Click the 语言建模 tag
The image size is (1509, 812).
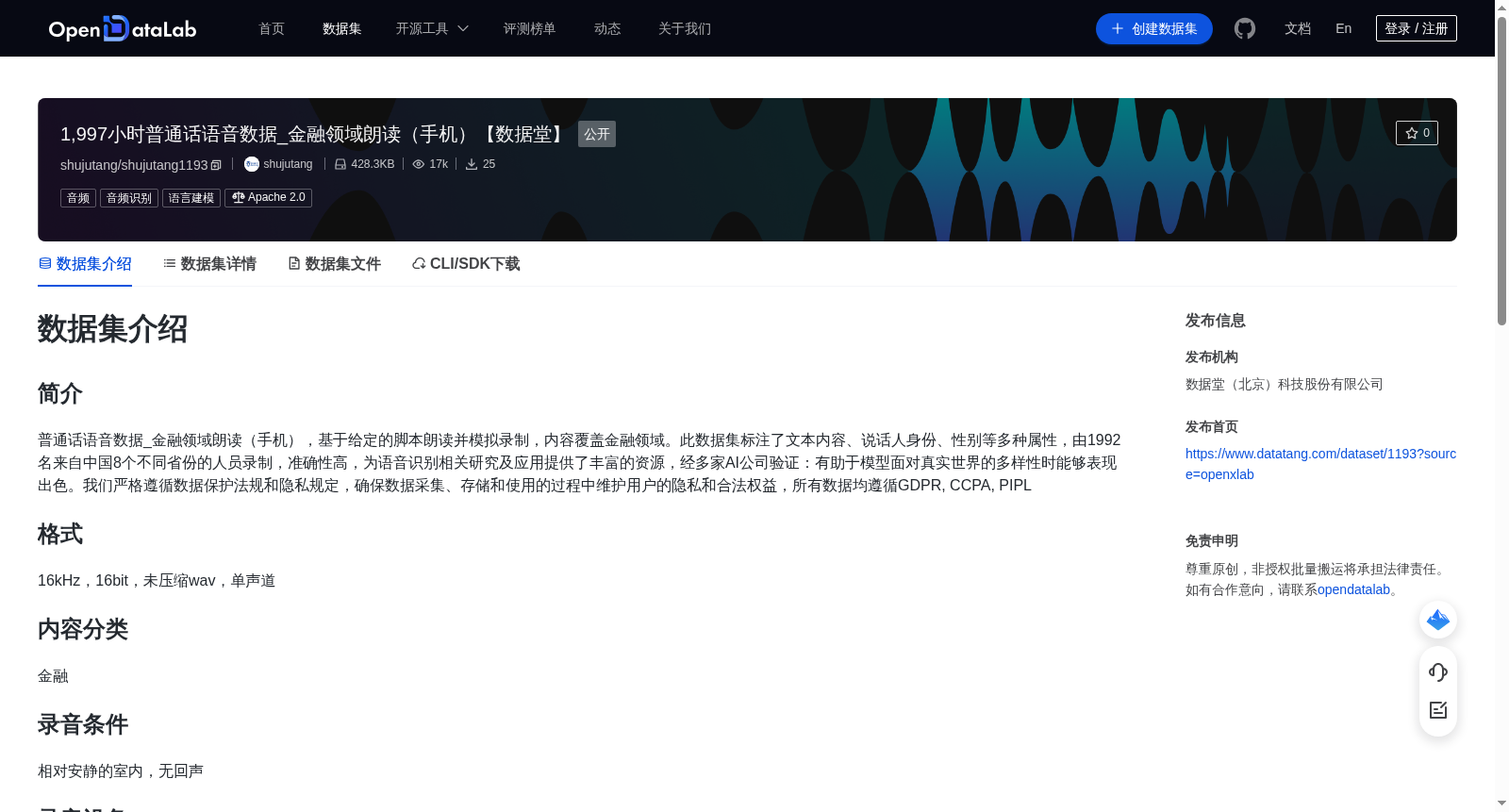pyautogui.click(x=191, y=198)
